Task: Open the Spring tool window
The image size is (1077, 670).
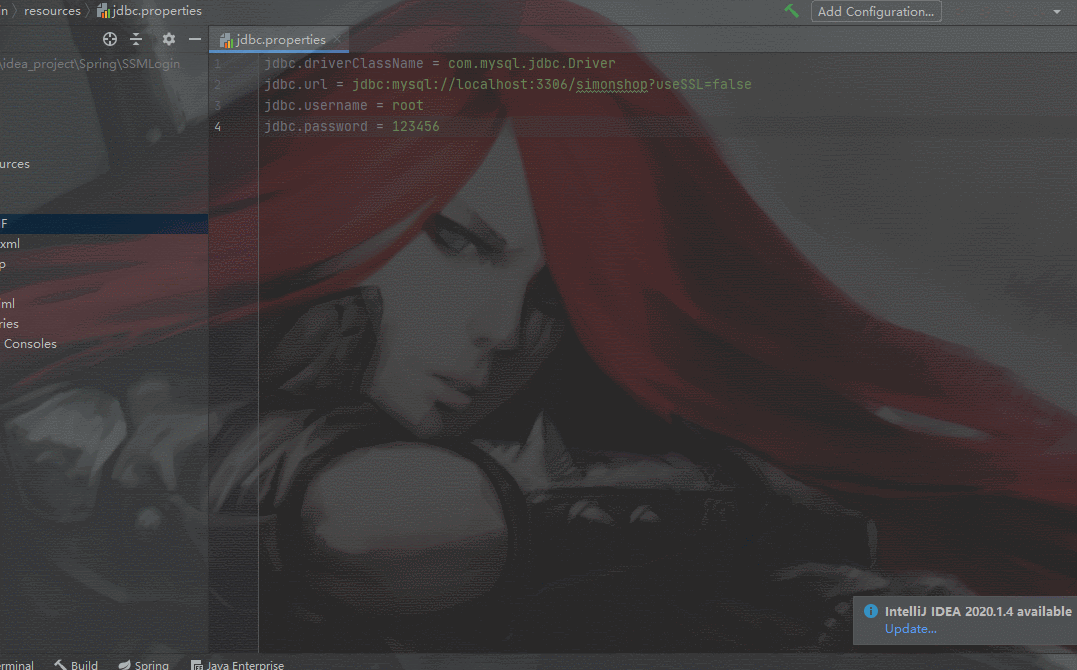Action: pos(144,665)
